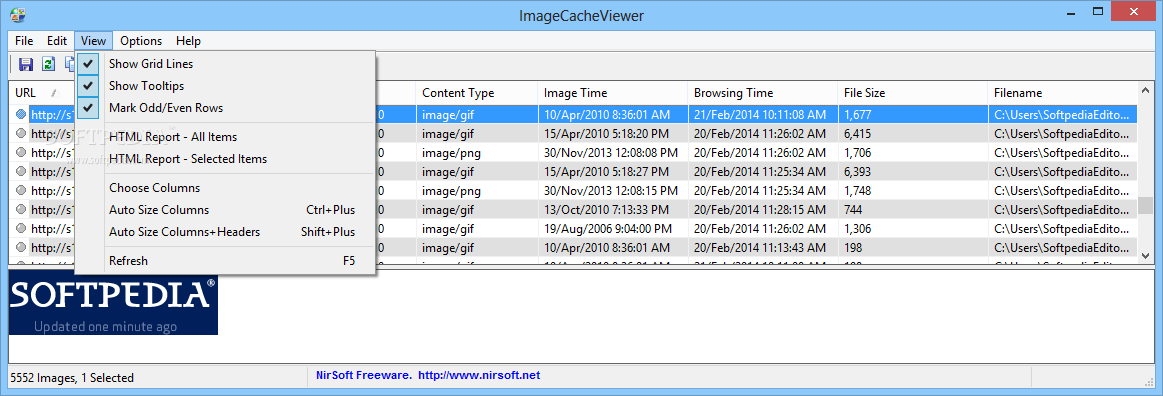Image resolution: width=1163 pixels, height=396 pixels.
Task: Click file size value 1,306
Action: point(857,228)
